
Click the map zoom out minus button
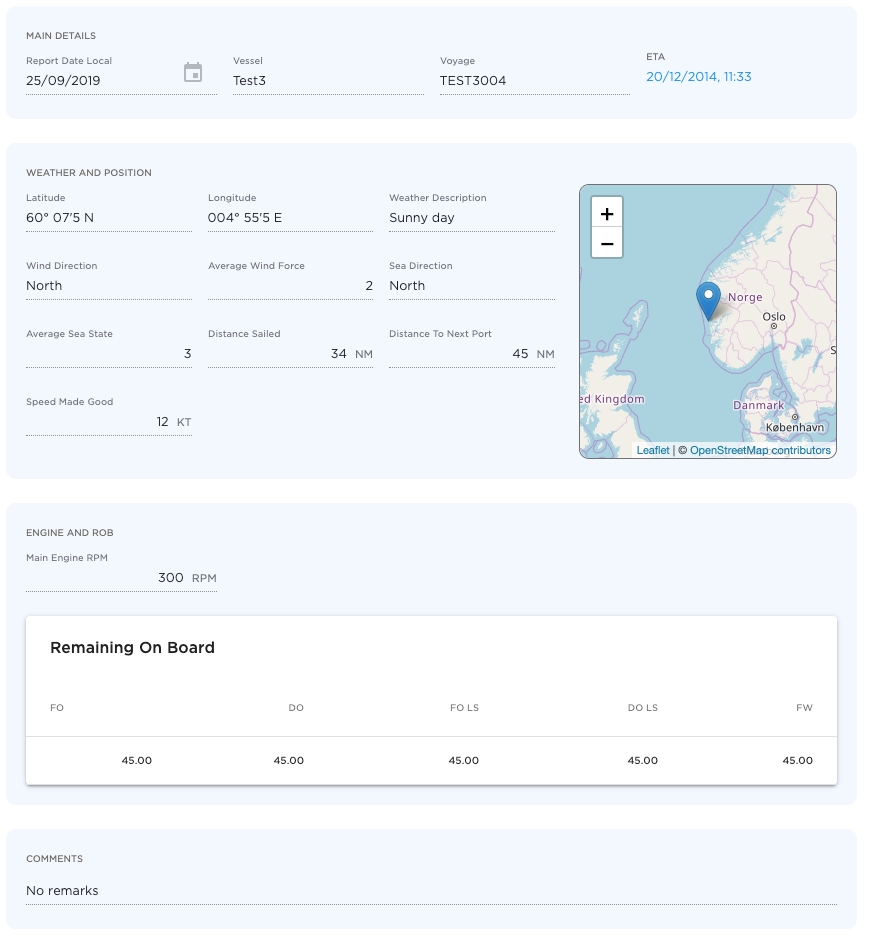607,243
